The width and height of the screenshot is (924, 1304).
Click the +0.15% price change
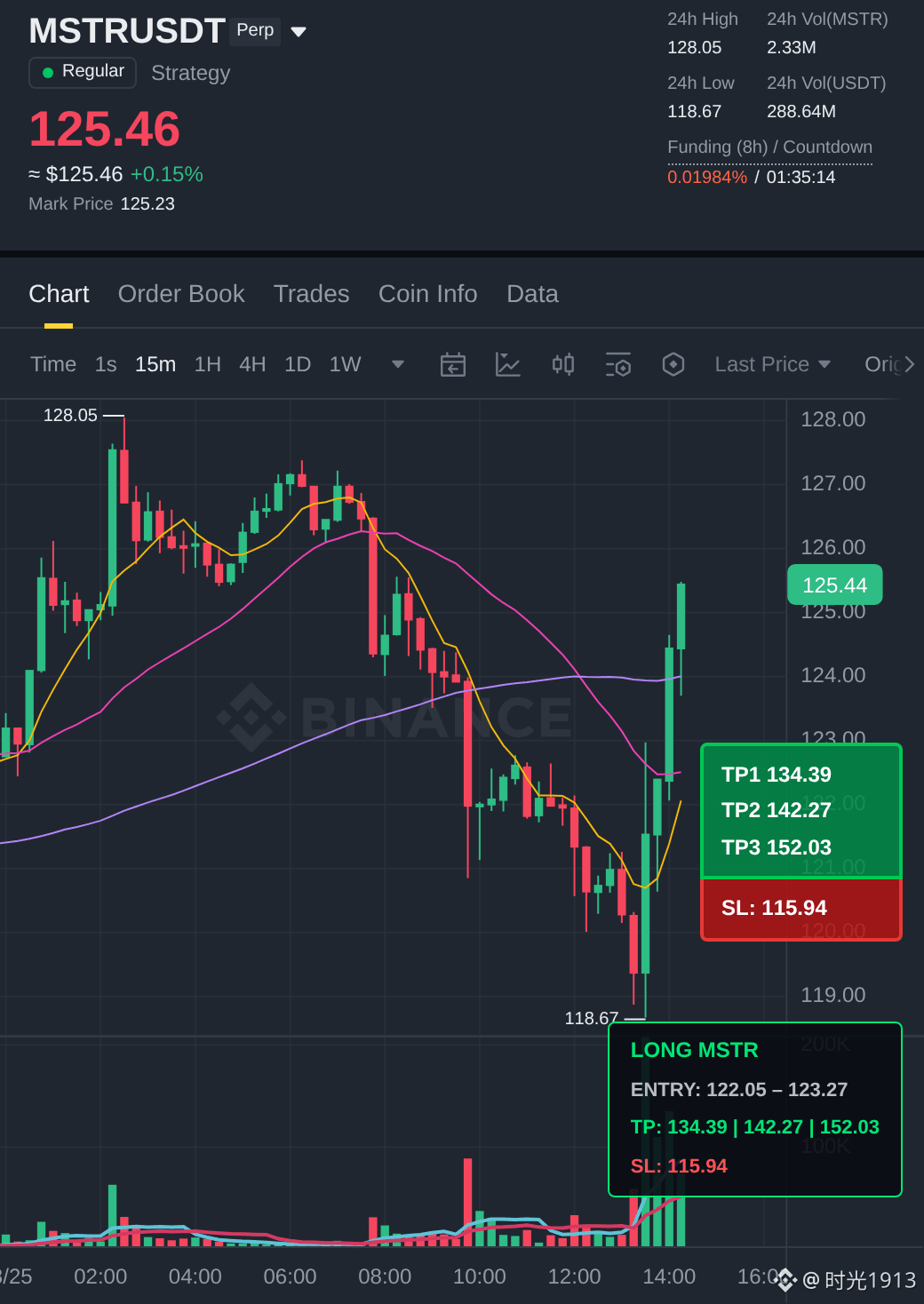tap(167, 174)
